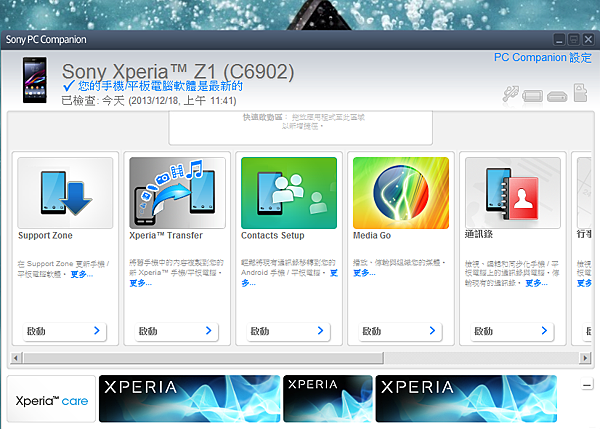
Task: Open the first wide XPERIA banner
Action: coord(189,399)
